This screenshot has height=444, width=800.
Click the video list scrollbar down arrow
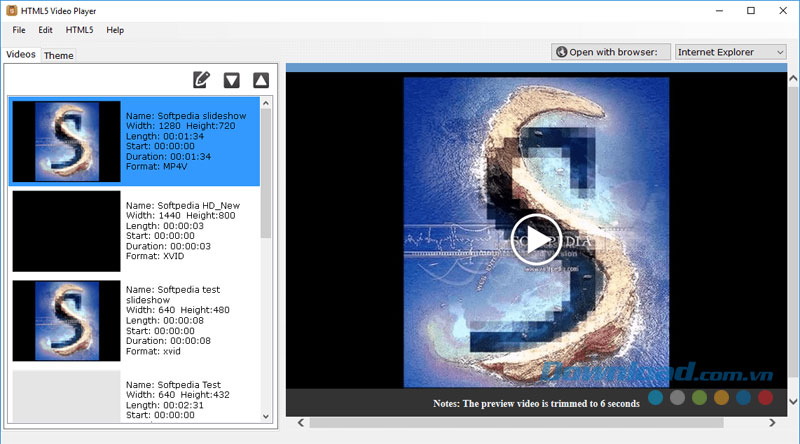pyautogui.click(x=266, y=416)
